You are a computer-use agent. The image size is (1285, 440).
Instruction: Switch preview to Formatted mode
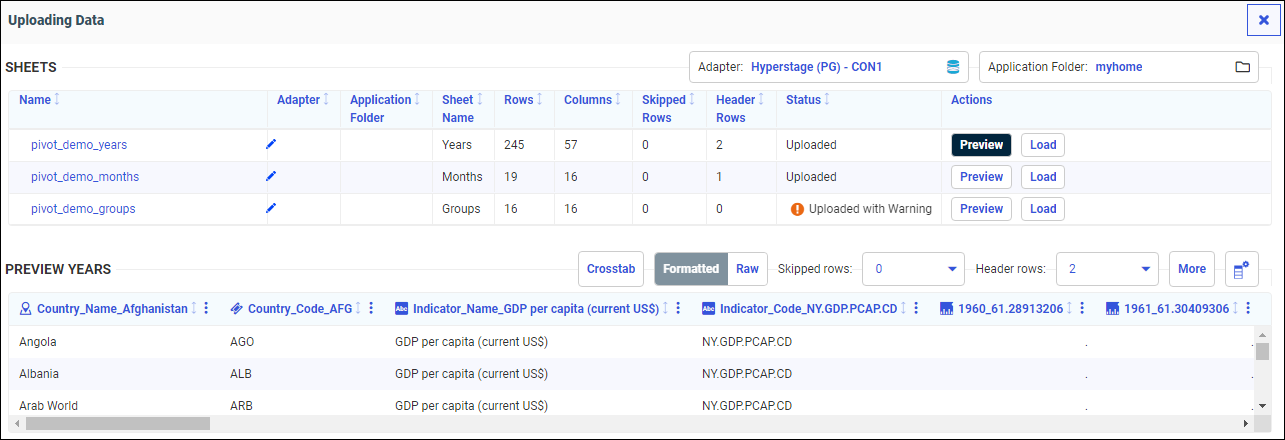coord(690,269)
